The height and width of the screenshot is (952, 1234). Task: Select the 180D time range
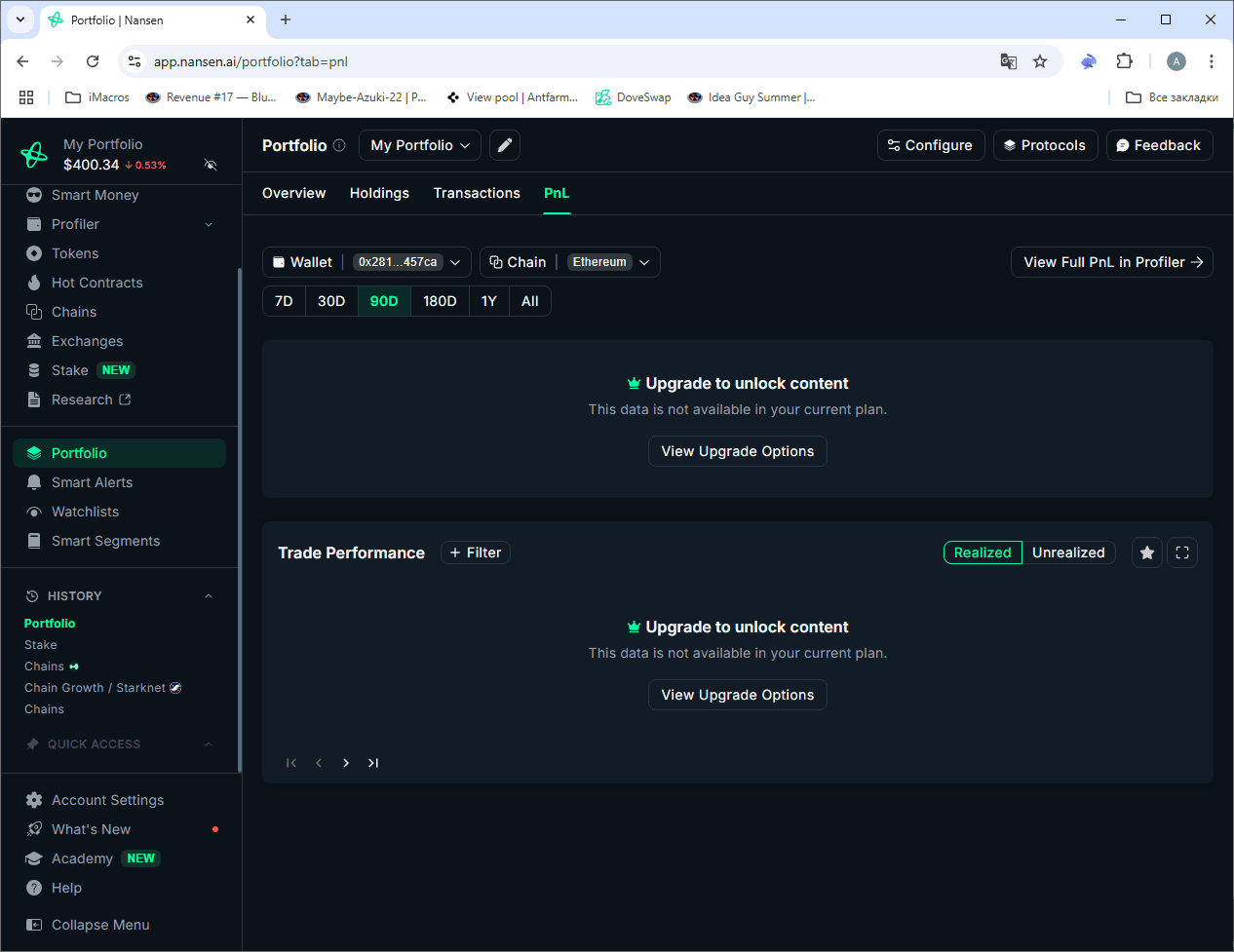coord(440,301)
